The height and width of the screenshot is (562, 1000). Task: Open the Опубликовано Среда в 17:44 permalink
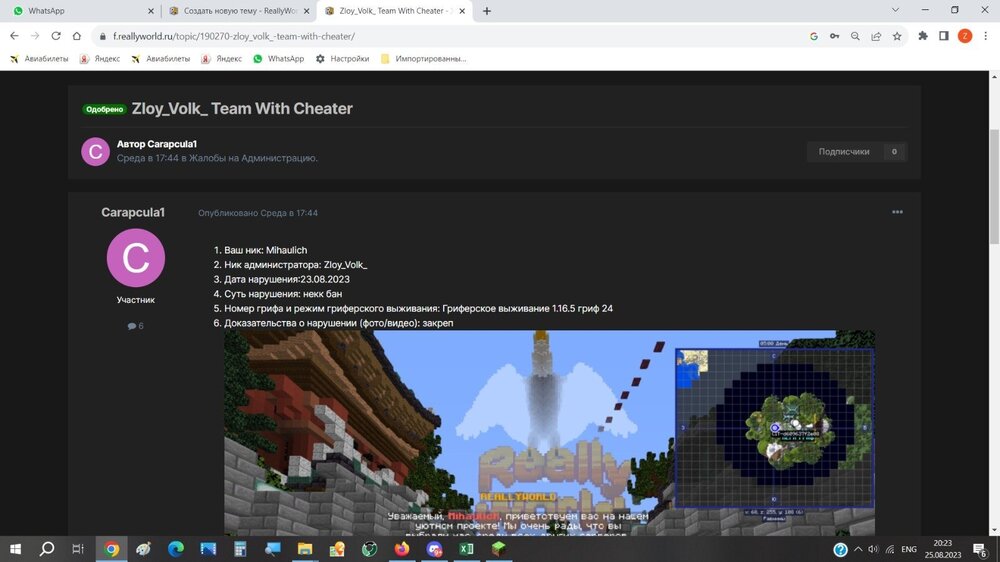tap(258, 213)
